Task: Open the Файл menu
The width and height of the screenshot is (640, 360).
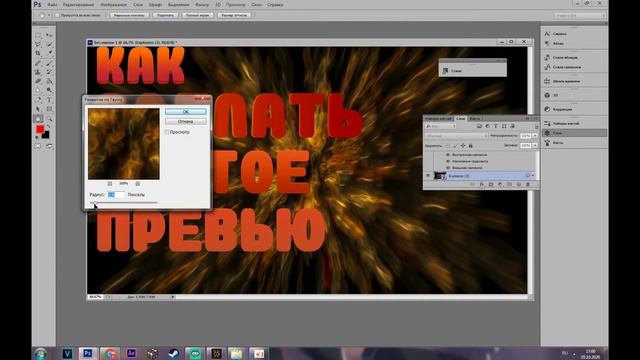Action: click(x=52, y=4)
